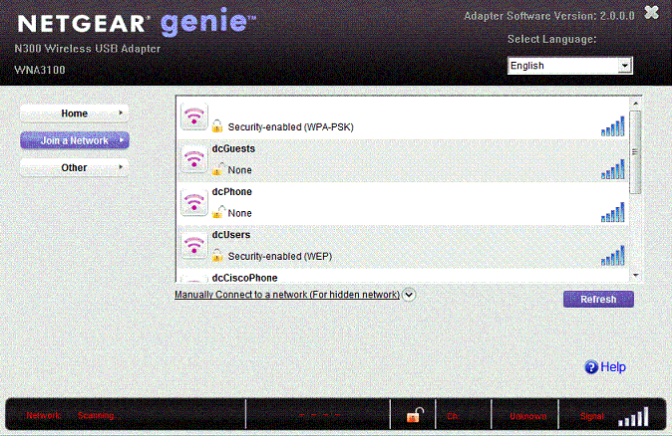
Task: Click the Wi-Fi icon for dcGuests network
Action: click(x=193, y=159)
